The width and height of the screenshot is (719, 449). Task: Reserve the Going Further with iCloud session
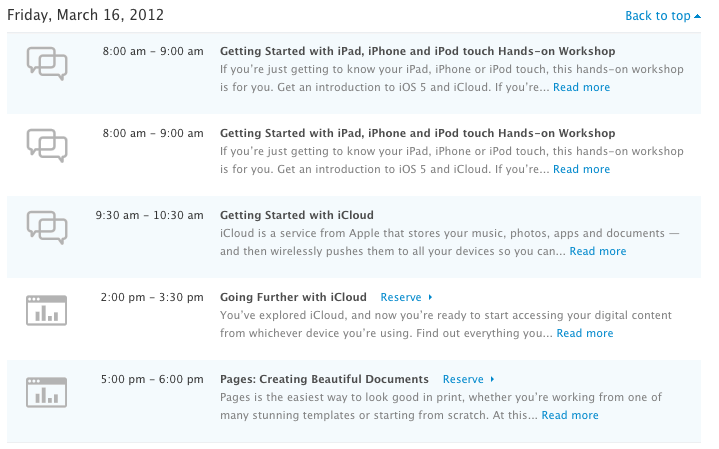pyautogui.click(x=401, y=297)
